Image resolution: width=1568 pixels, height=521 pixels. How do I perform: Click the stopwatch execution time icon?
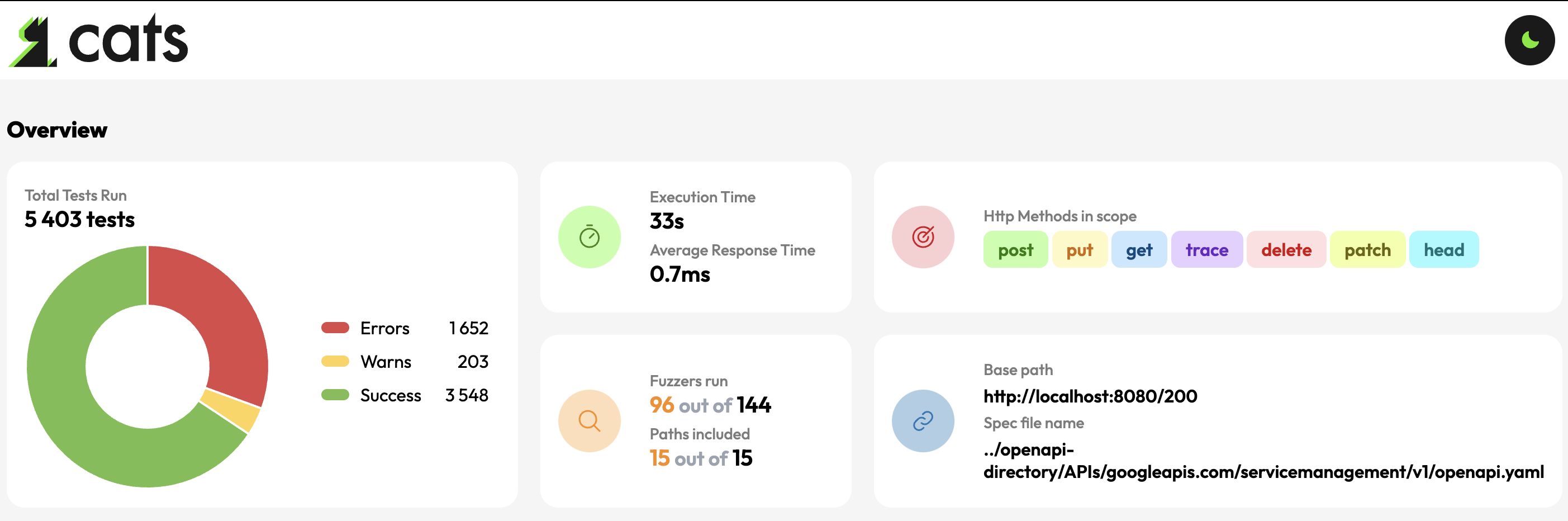pyautogui.click(x=588, y=237)
